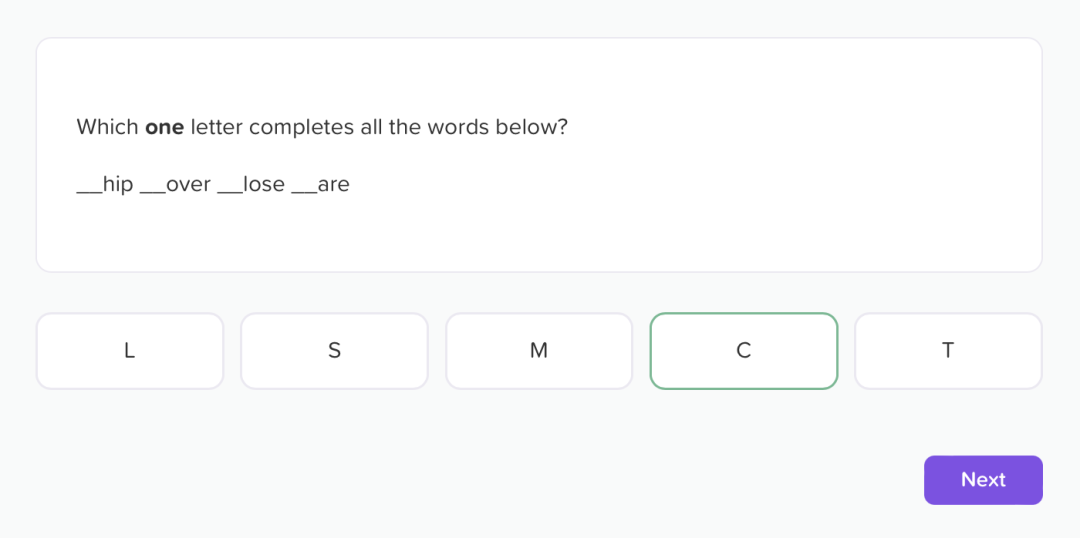Click the incomplete word "__are"

pos(321,185)
